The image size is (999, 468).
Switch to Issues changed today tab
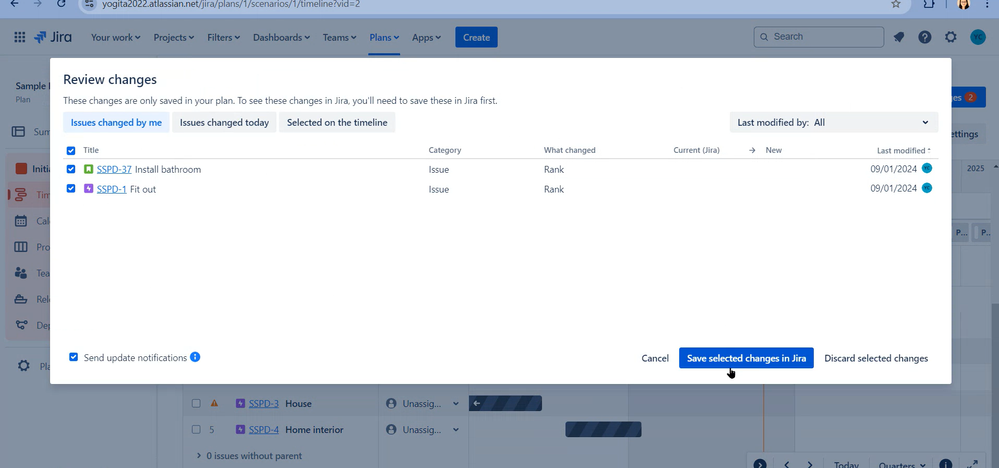pyautogui.click(x=224, y=122)
